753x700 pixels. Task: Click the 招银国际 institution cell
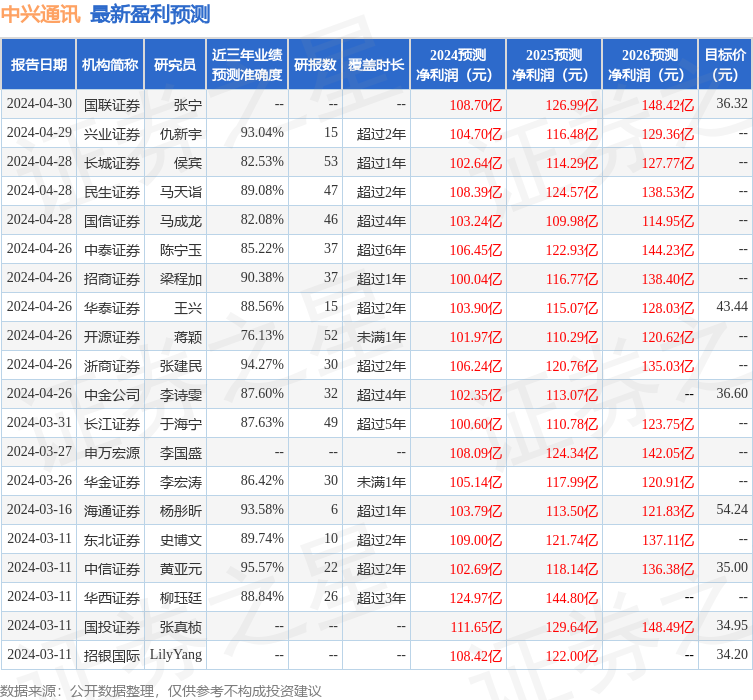pyautogui.click(x=112, y=655)
